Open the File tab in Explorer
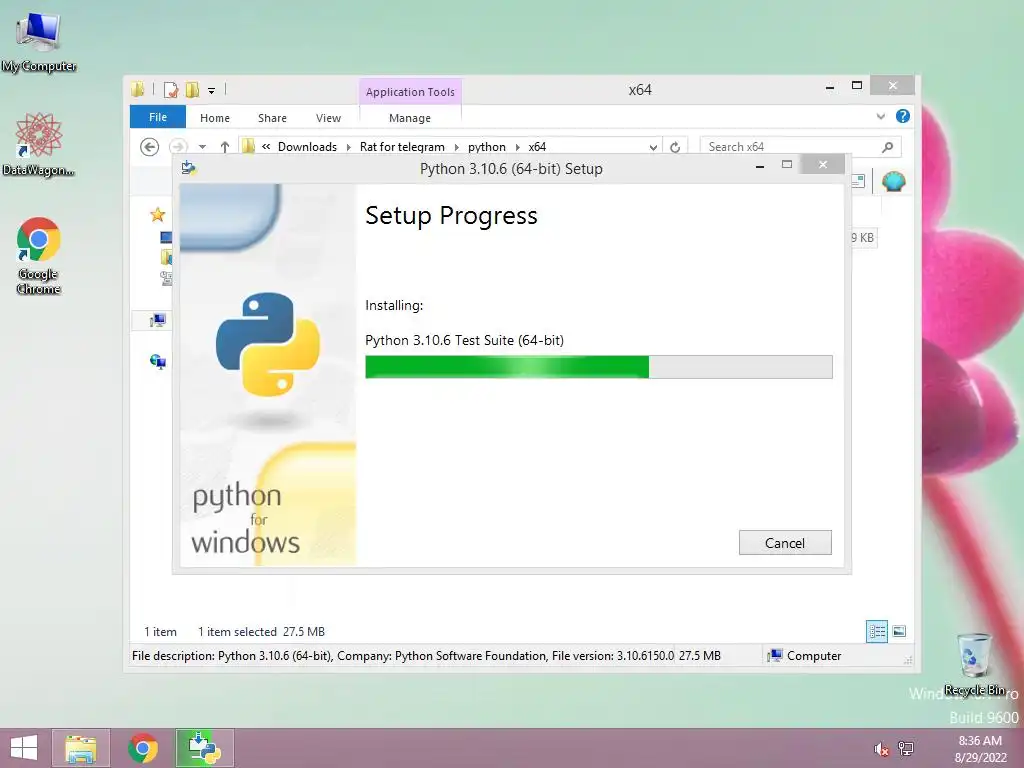 (157, 117)
